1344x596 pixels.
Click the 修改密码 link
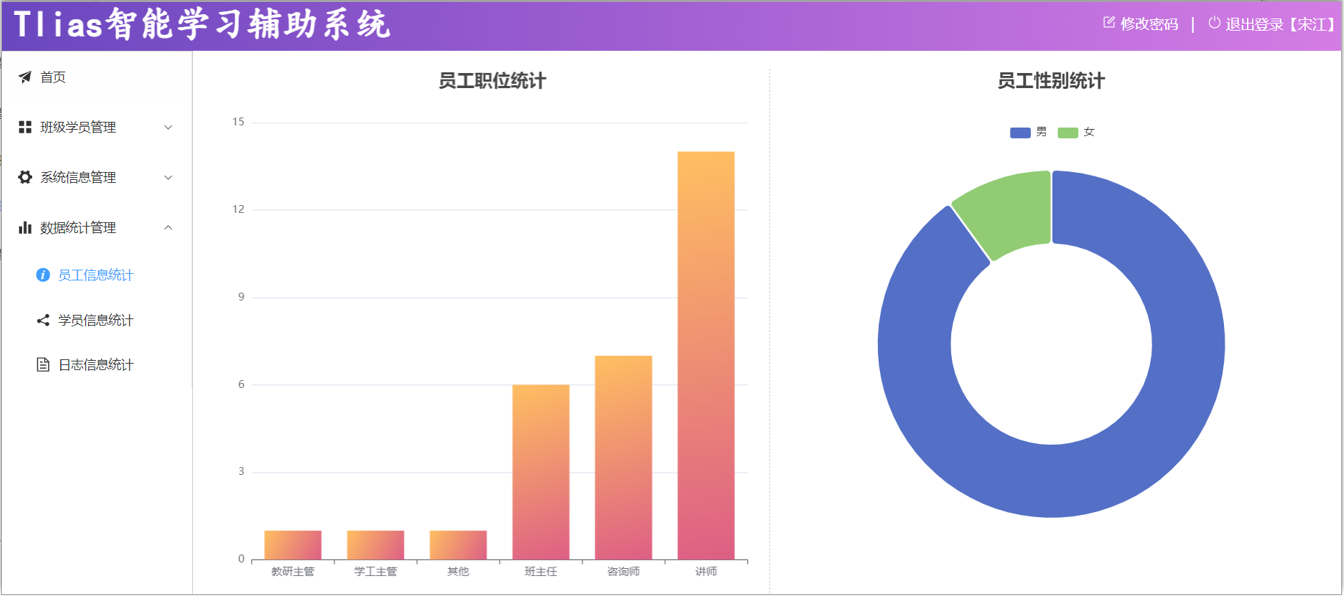(x=1149, y=24)
